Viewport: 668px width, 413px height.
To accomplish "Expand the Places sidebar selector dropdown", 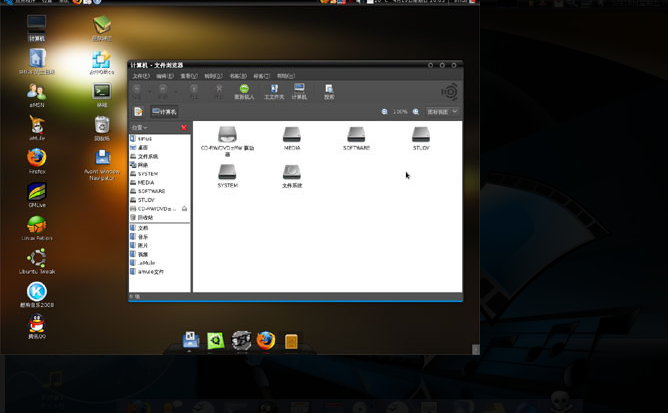I will tap(140, 128).
